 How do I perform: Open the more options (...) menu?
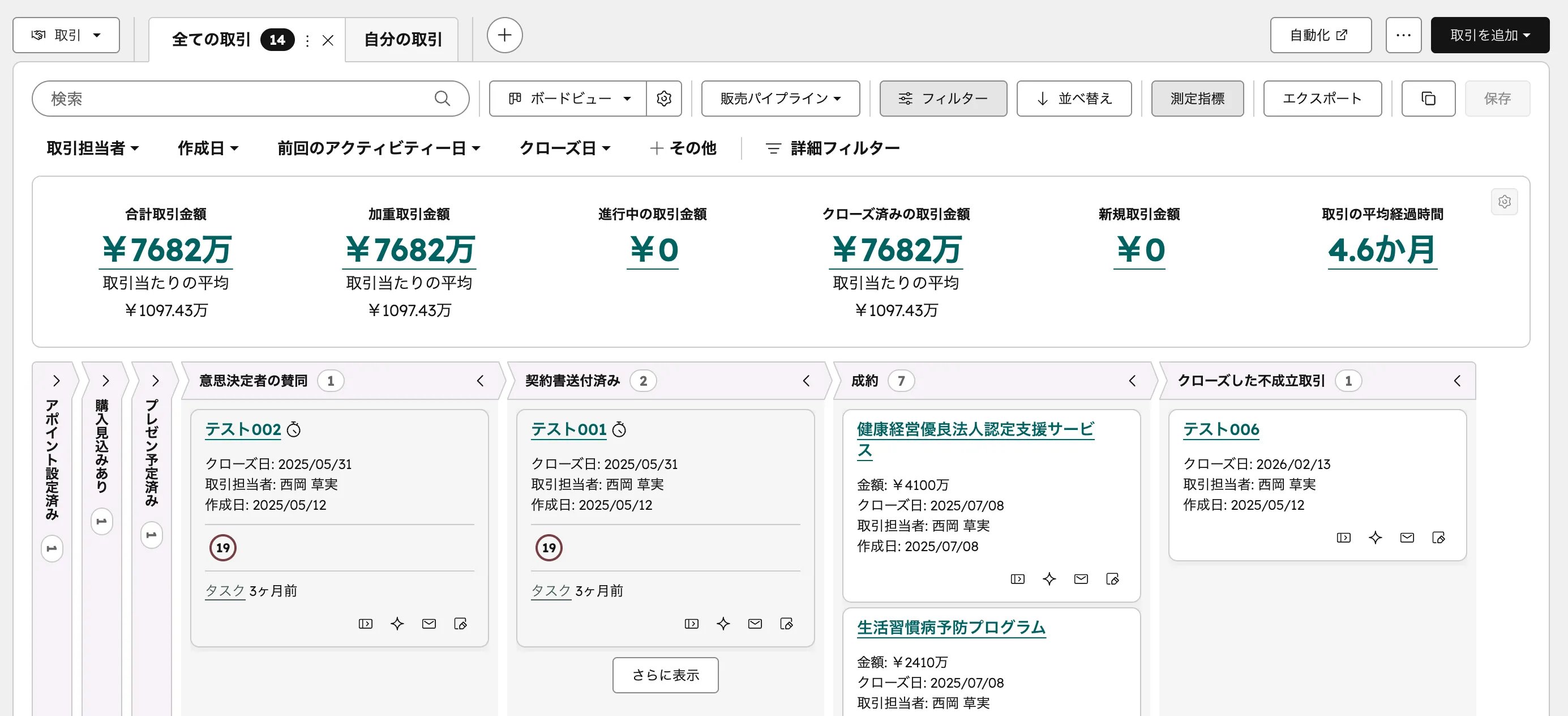coord(1403,35)
